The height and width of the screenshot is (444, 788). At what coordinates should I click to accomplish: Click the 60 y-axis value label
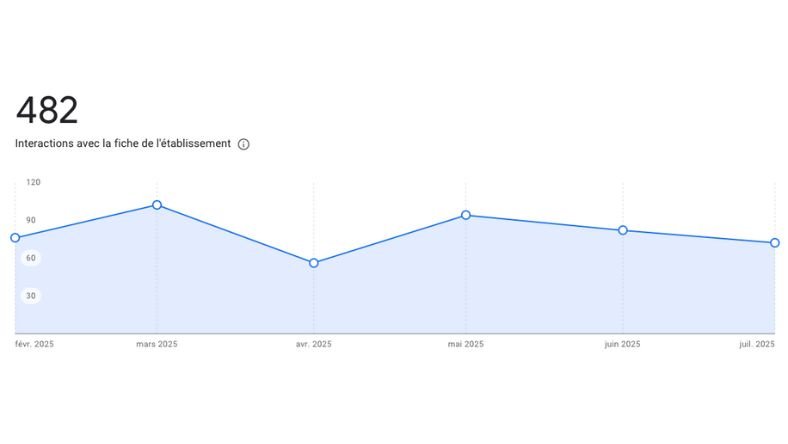click(31, 258)
